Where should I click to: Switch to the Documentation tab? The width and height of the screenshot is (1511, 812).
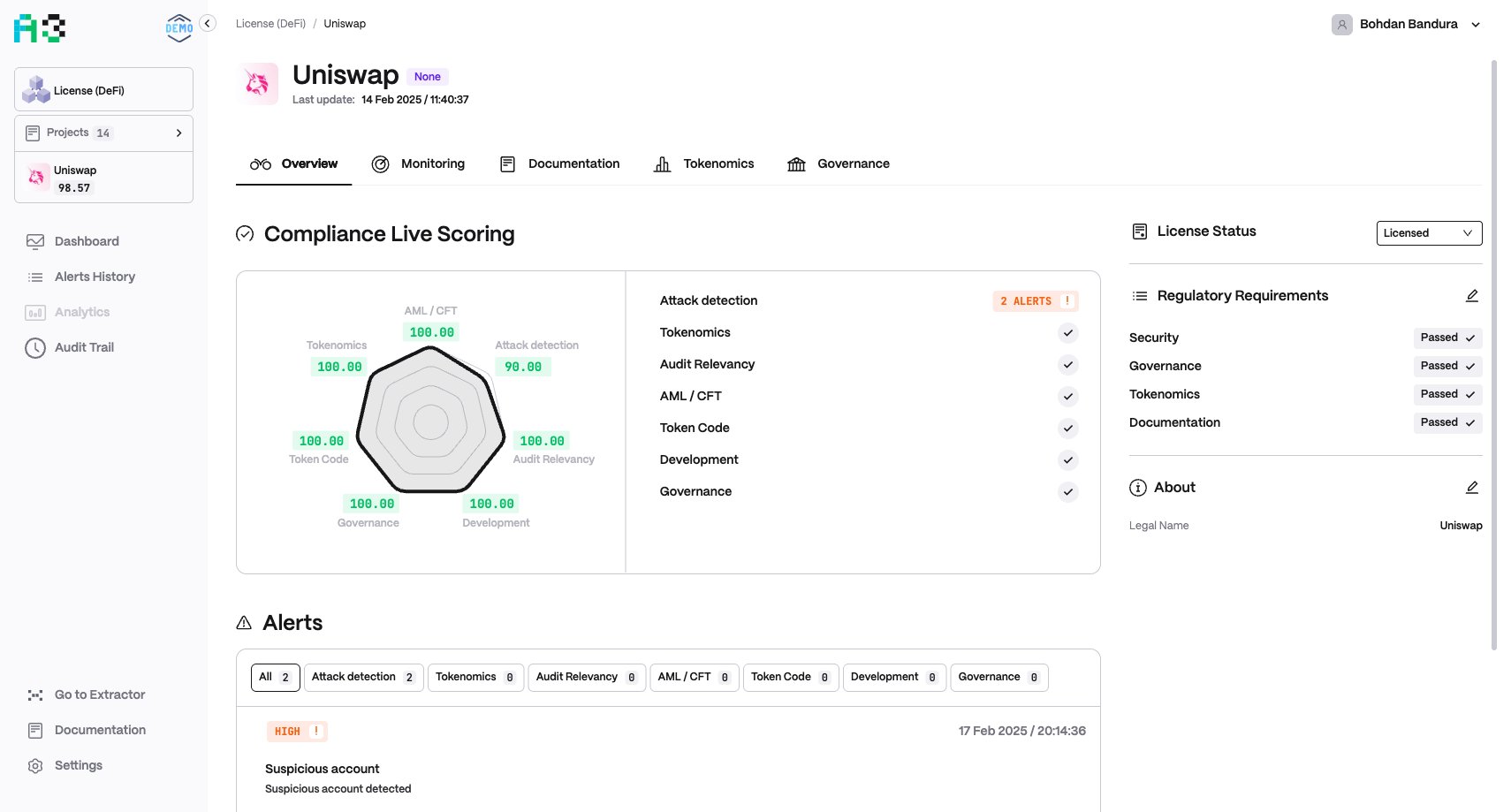pyautogui.click(x=559, y=163)
